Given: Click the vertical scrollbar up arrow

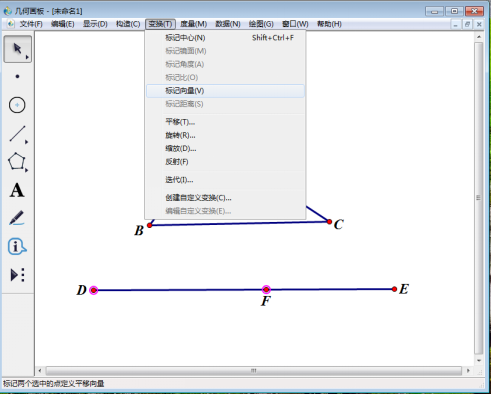Looking at the screenshot, I should point(479,37).
